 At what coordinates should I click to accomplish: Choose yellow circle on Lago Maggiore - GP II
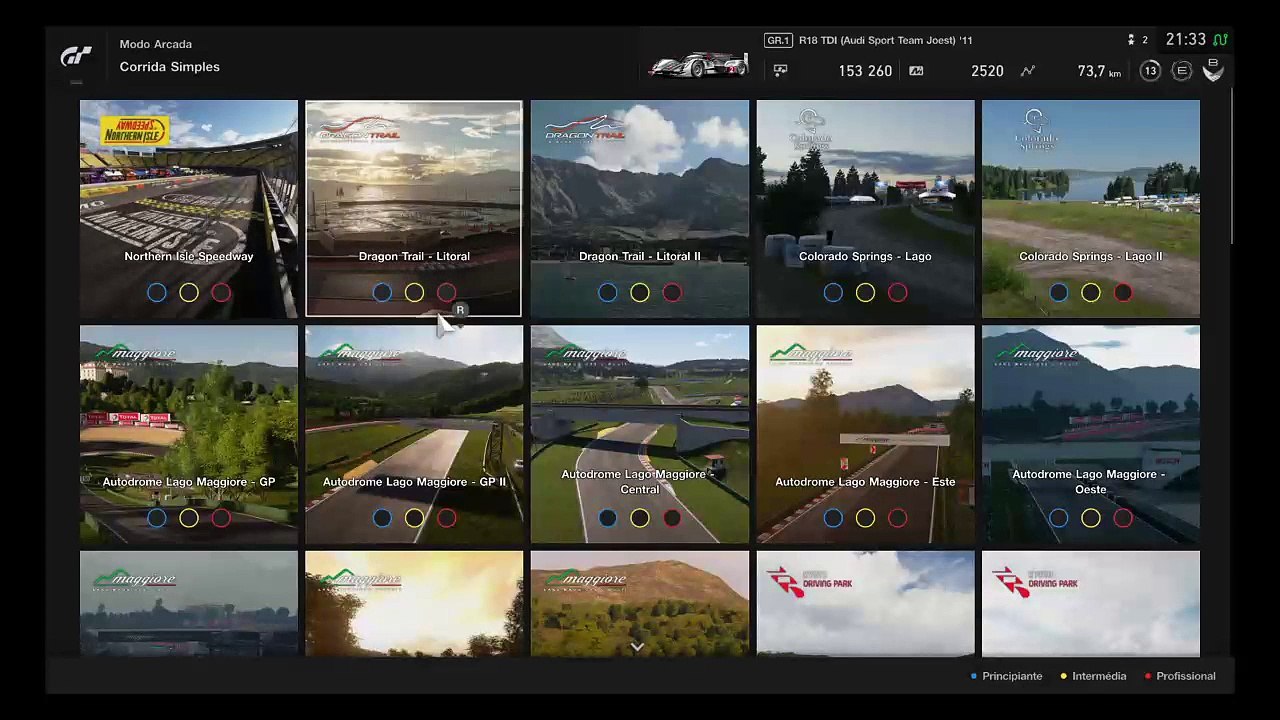point(414,518)
